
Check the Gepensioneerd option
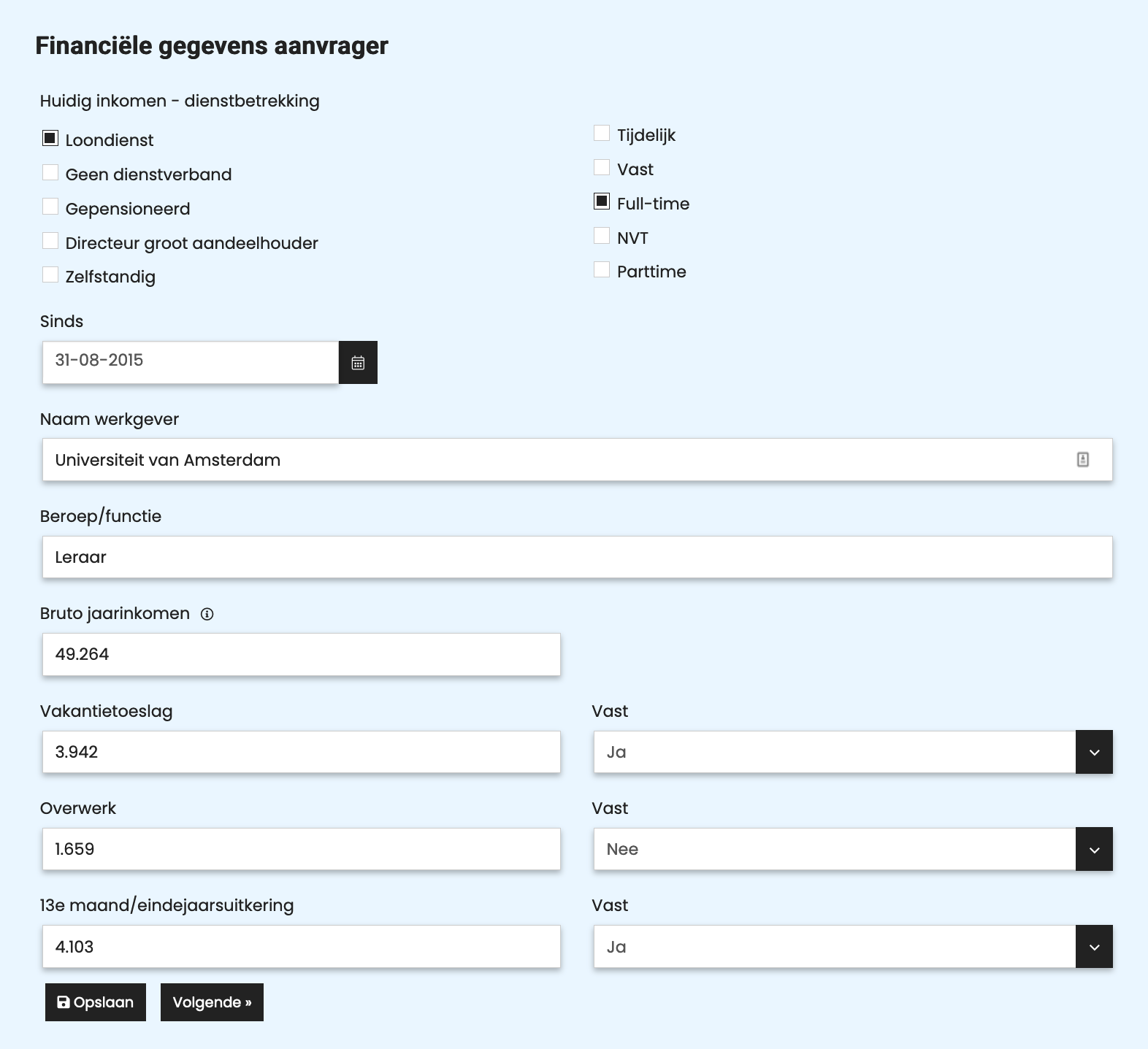50,206
